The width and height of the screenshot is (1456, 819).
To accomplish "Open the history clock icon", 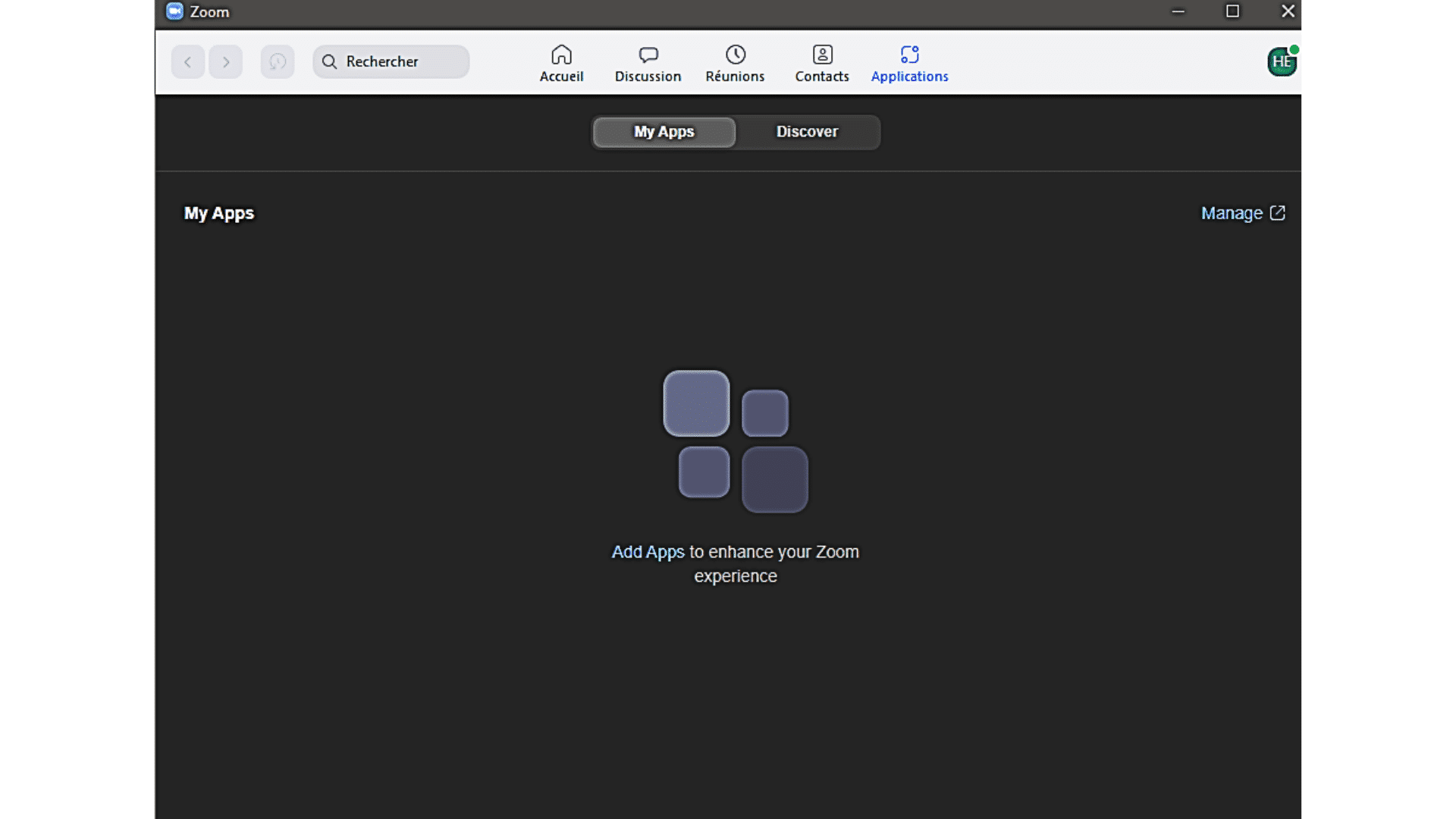I will 278,61.
